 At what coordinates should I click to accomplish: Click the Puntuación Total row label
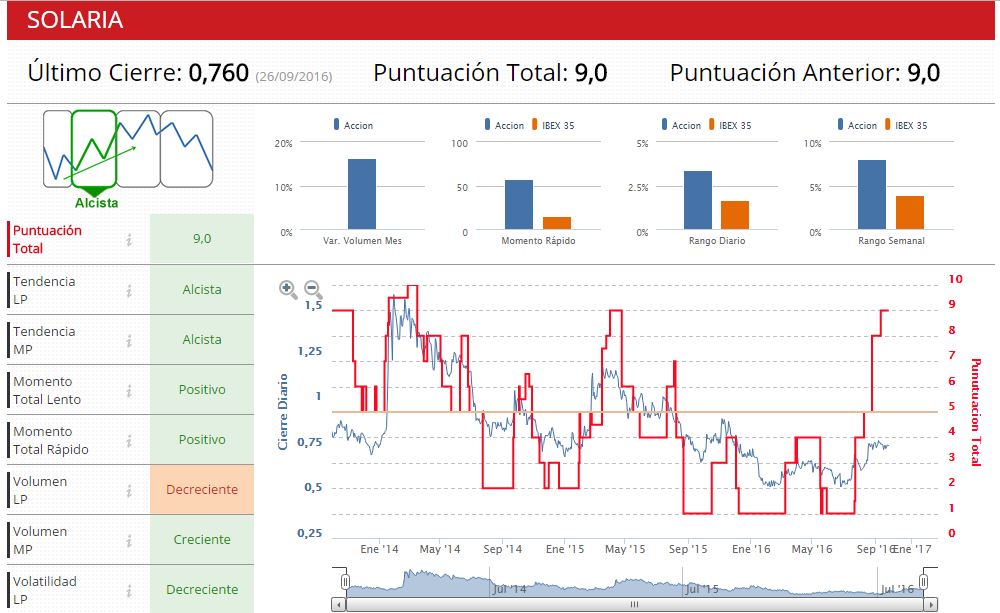click(47, 239)
